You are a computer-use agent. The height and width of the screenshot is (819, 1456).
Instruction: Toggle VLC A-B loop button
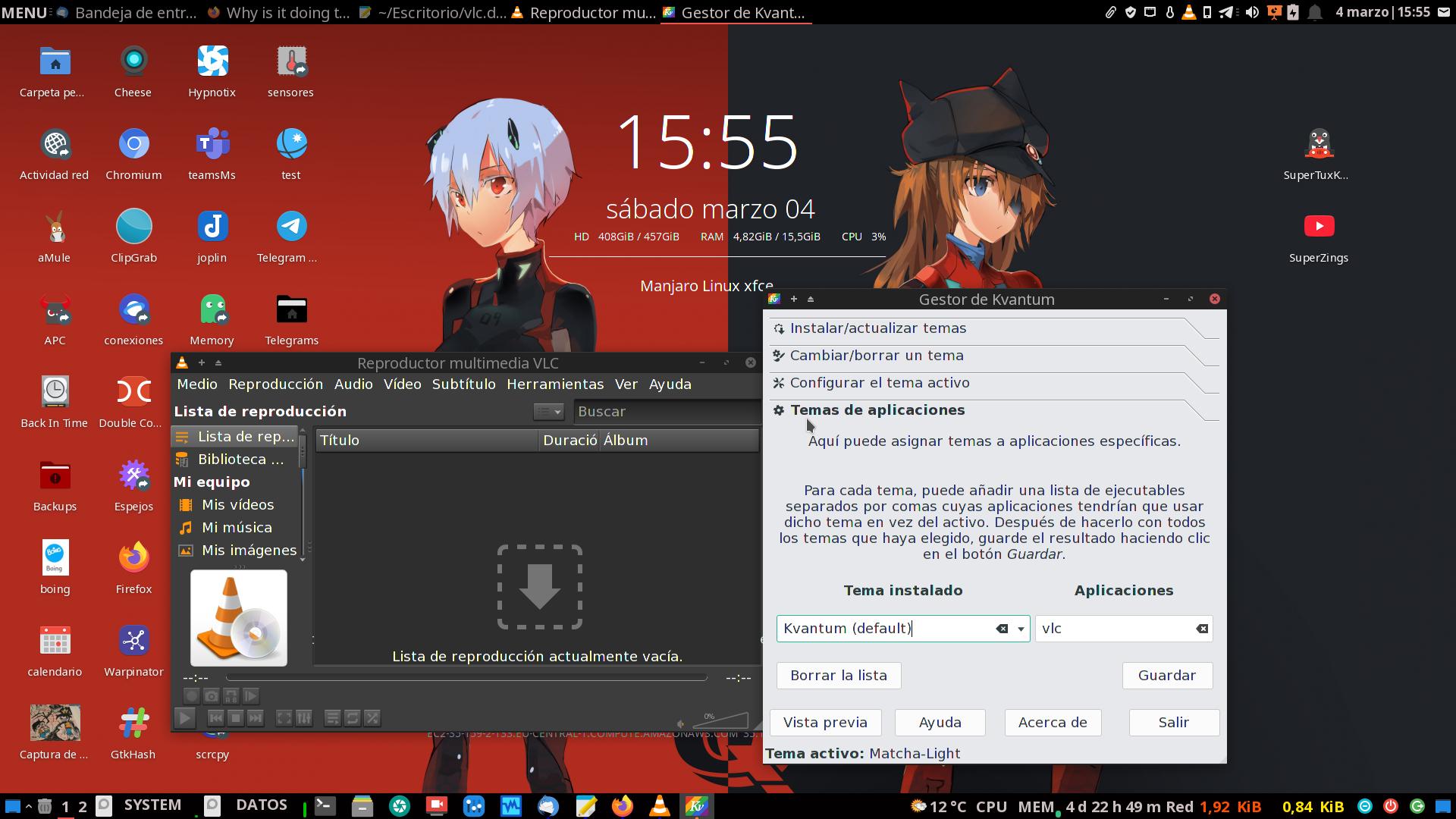click(231, 695)
